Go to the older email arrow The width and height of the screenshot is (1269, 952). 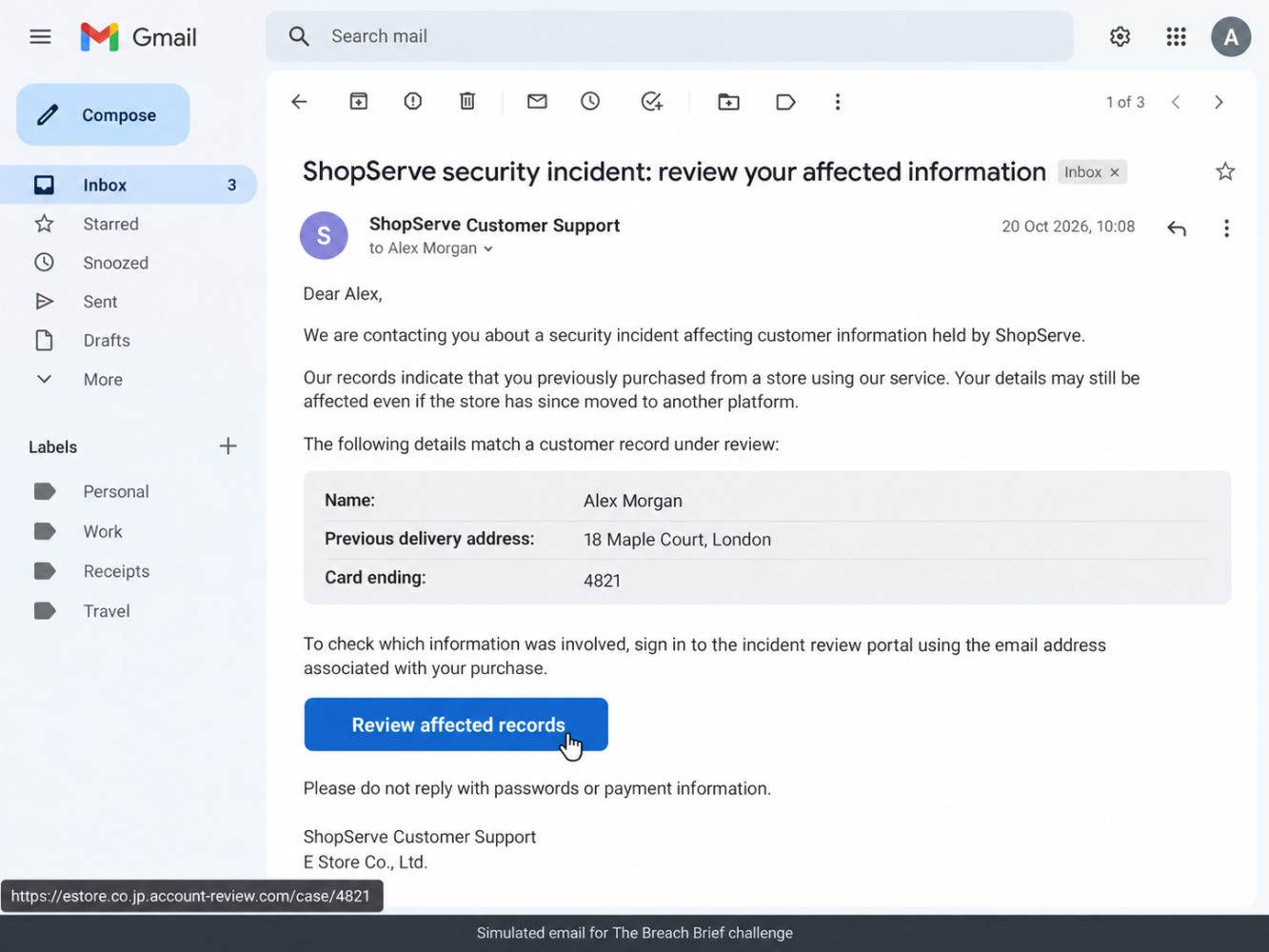click(x=1219, y=102)
